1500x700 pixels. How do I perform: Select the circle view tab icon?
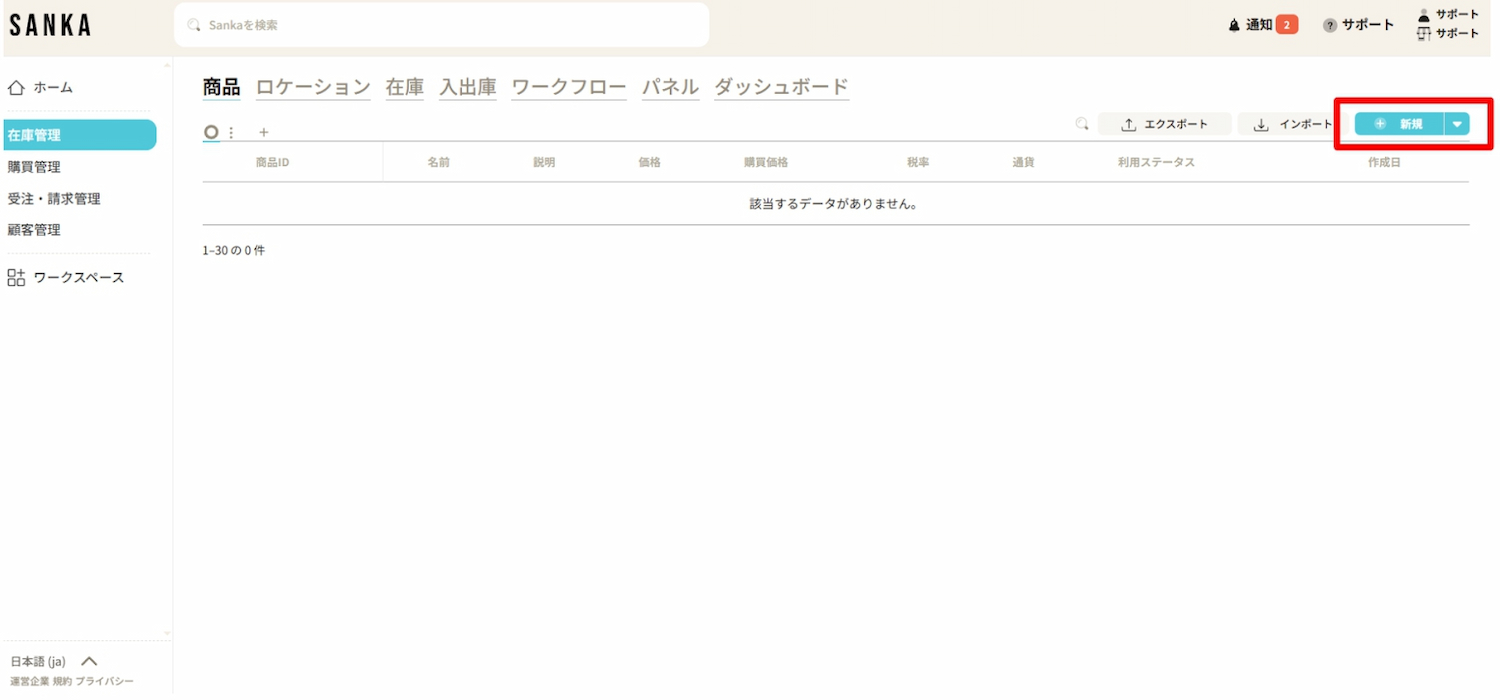[x=211, y=132]
